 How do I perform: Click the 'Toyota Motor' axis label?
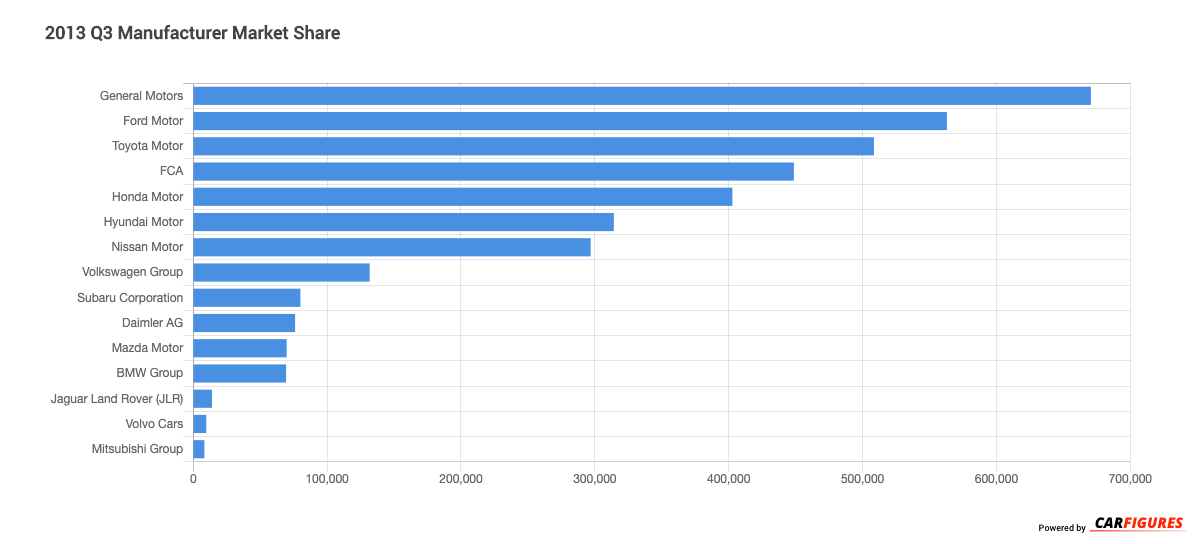[147, 146]
